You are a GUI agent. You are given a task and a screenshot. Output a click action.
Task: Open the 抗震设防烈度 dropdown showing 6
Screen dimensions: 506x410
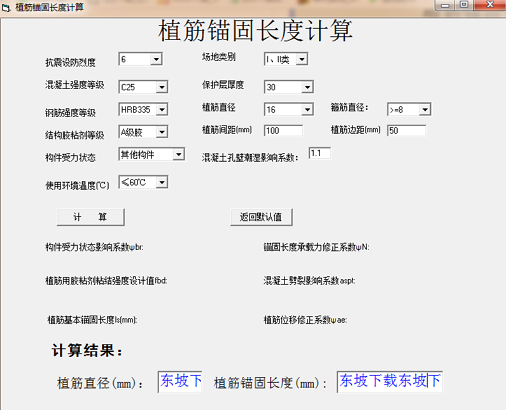pos(140,59)
